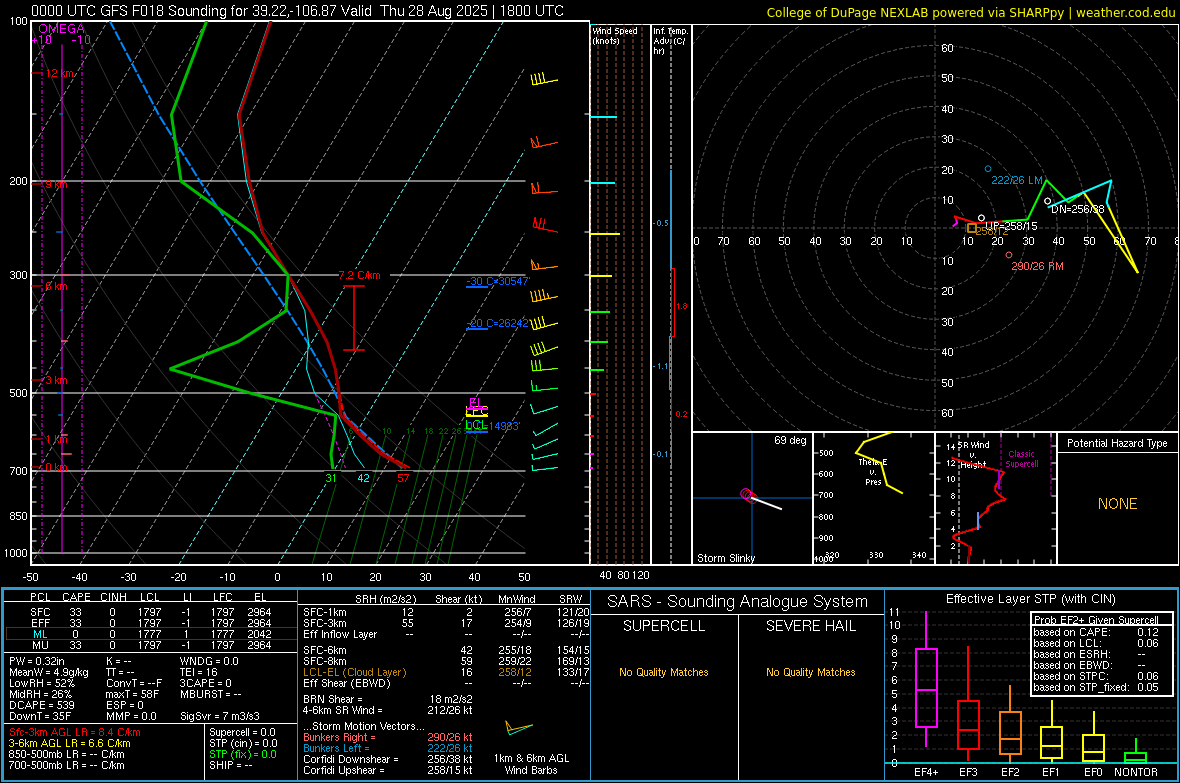
Task: Click the sounding title with the valid time
Action: click(297, 11)
